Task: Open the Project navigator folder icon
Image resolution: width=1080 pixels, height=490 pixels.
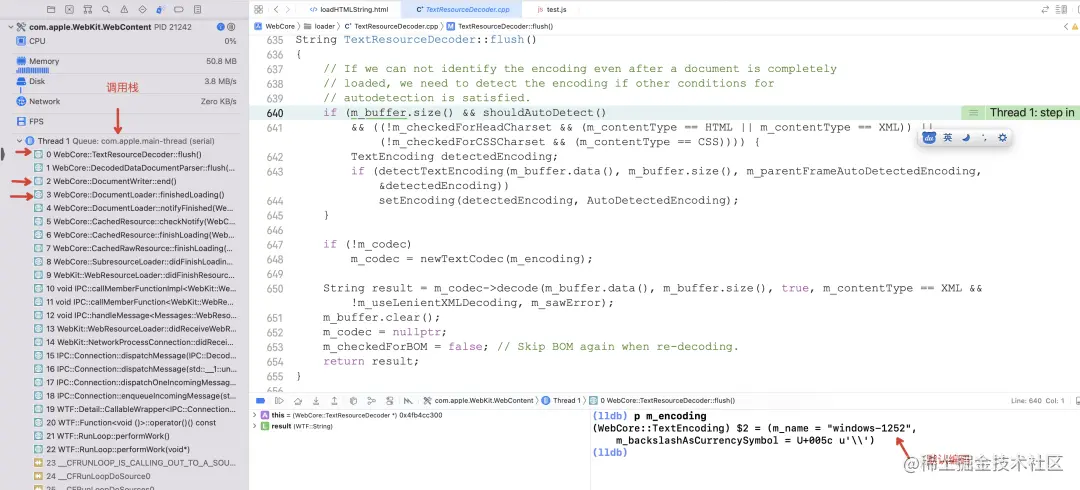Action: click(51, 10)
